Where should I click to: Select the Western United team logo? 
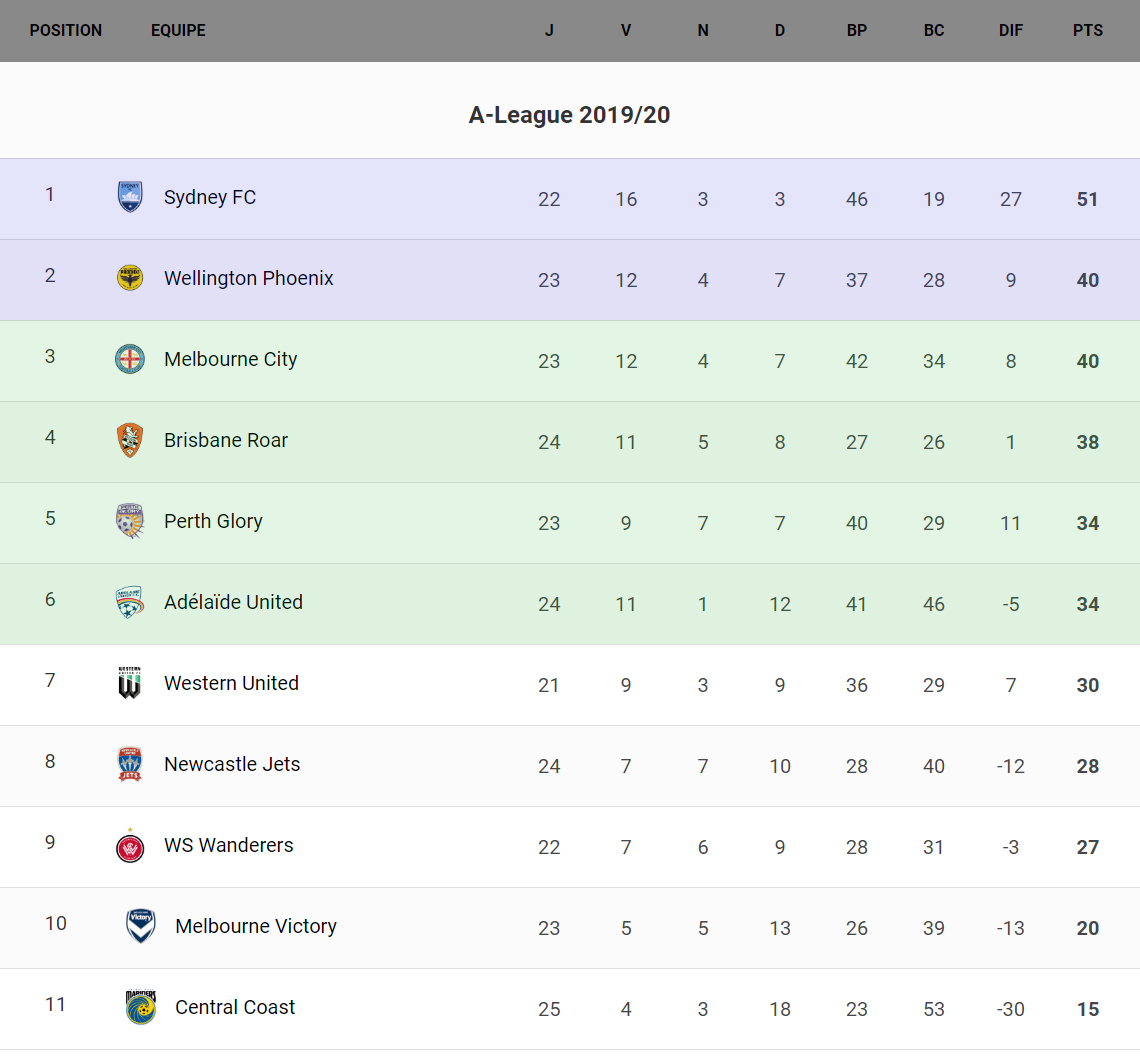click(x=130, y=683)
